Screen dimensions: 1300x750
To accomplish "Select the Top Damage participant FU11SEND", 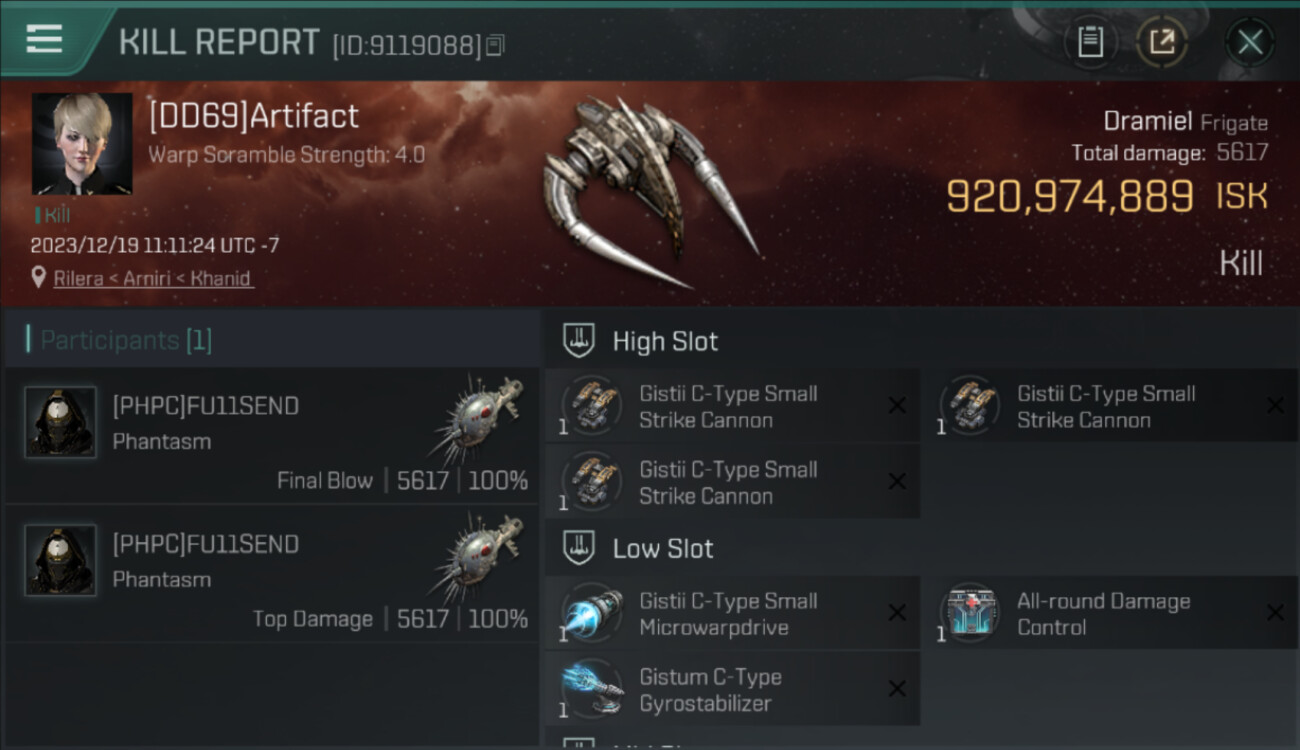I will pos(272,573).
